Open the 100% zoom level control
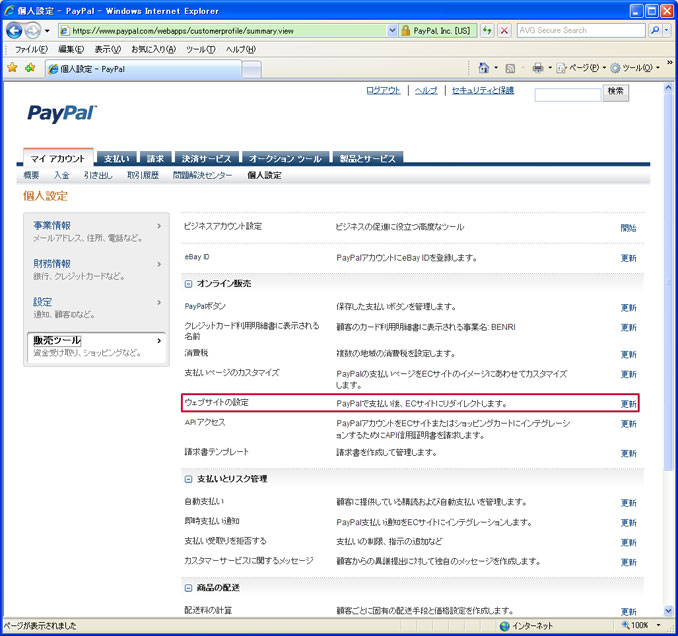This screenshot has width=678, height=636. click(642, 625)
